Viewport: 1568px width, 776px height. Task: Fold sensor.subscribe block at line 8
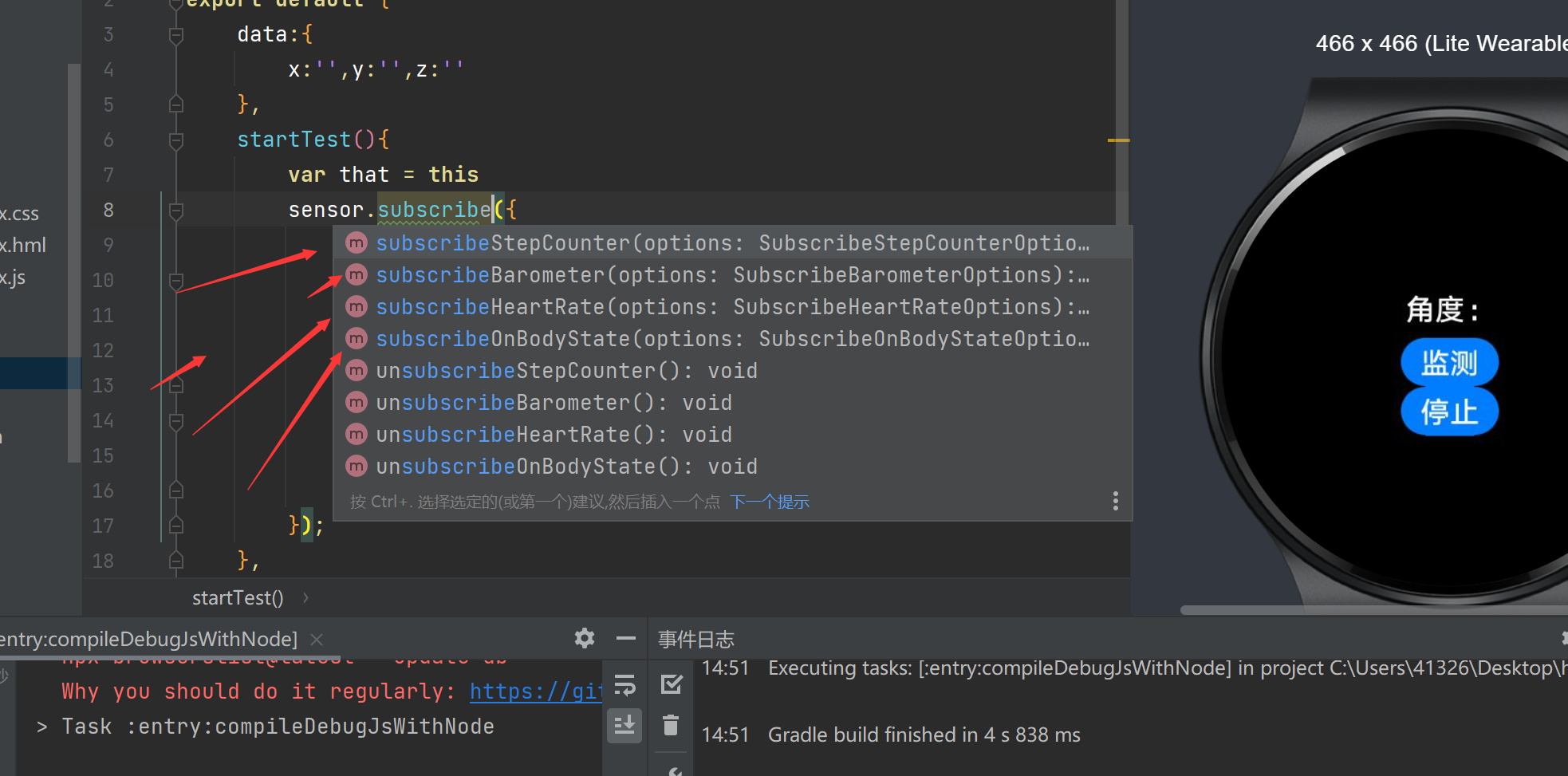pos(176,211)
